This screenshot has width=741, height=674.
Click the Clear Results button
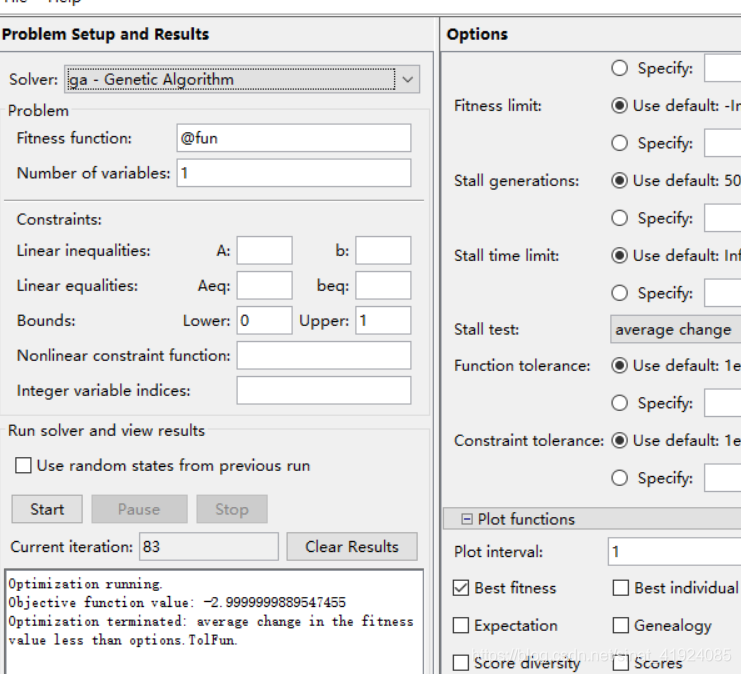pos(352,547)
